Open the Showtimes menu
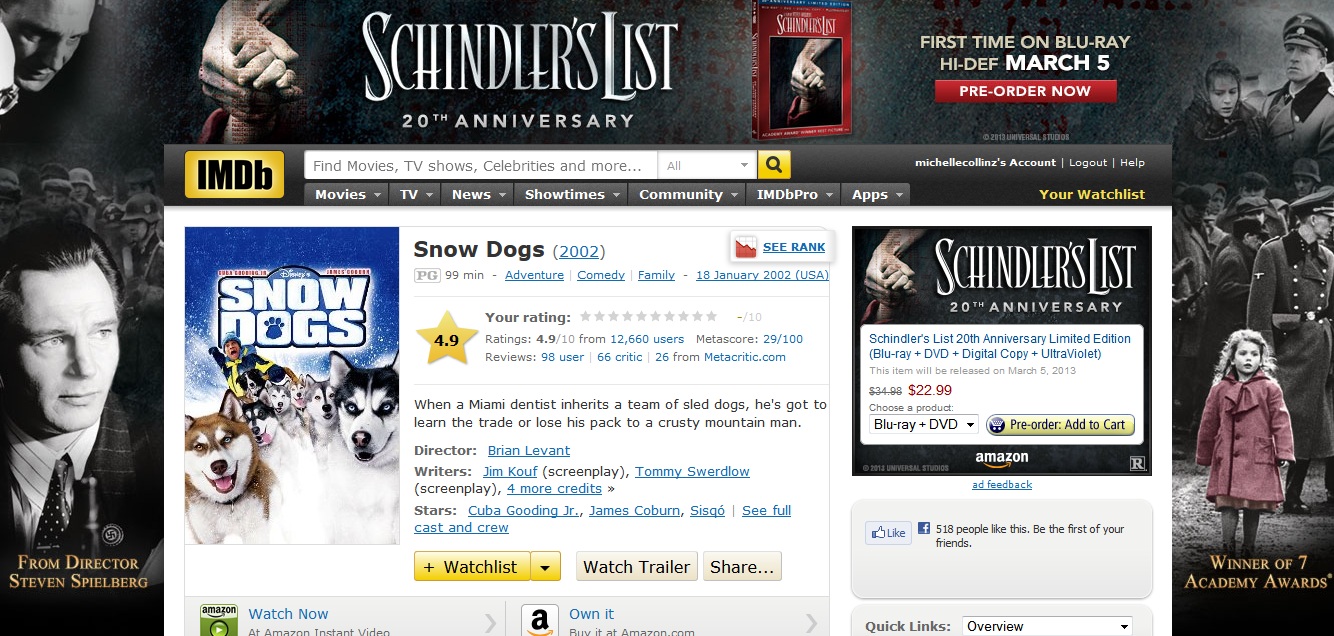Viewport: 1334px width, 636px height. click(x=571, y=195)
